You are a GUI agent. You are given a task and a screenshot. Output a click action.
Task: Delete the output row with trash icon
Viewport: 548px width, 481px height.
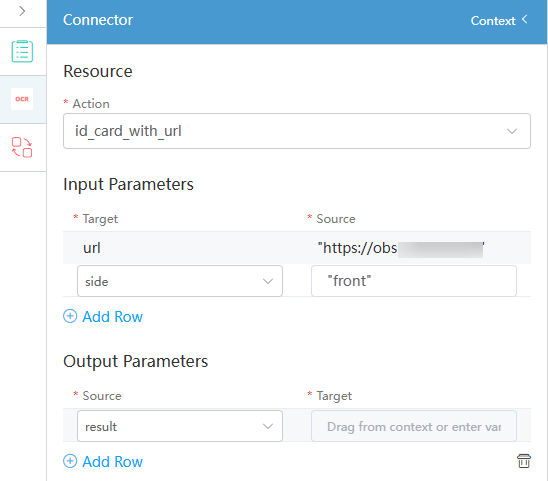(524, 461)
